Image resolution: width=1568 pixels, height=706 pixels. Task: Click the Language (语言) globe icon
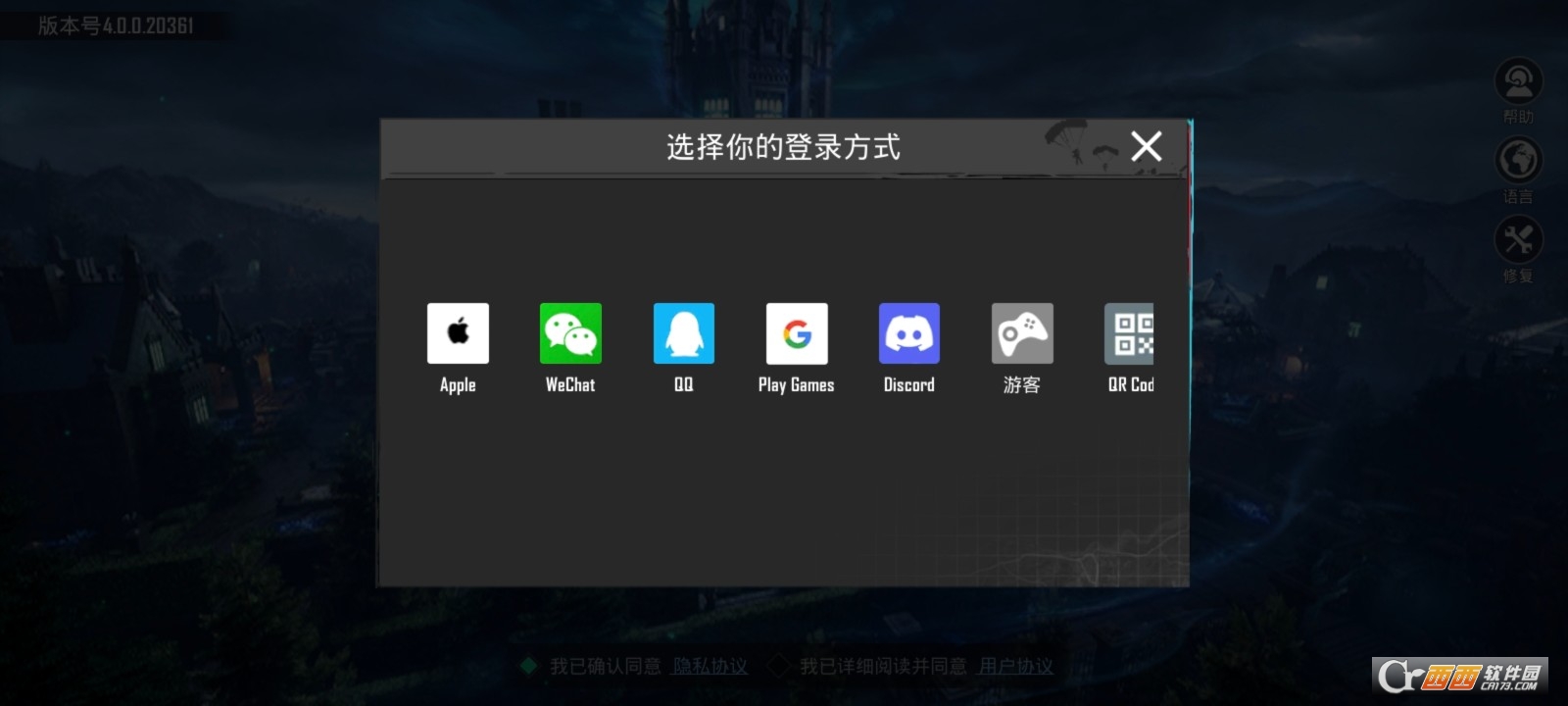[x=1518, y=160]
